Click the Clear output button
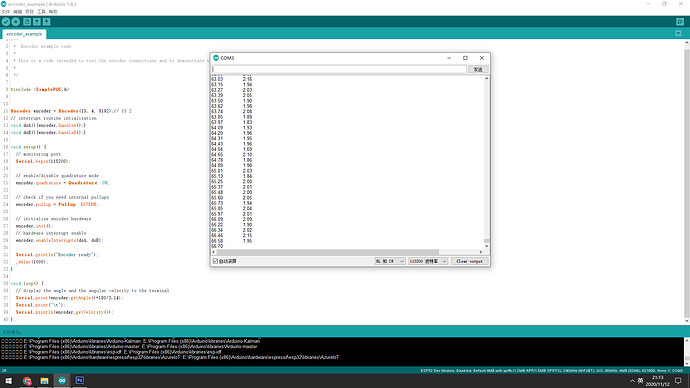Image resolution: width=690 pixels, height=388 pixels. [x=470, y=261]
